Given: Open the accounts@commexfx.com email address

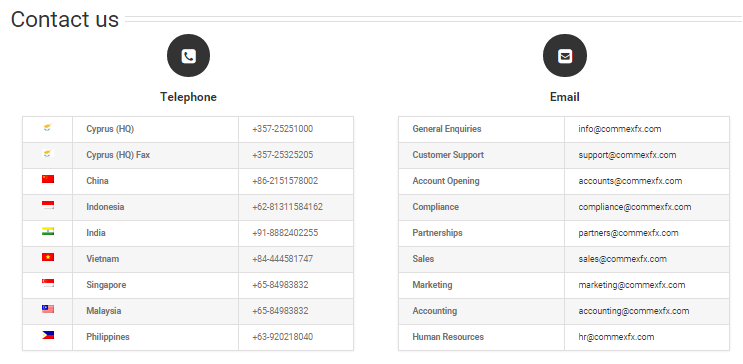Looking at the screenshot, I should [x=630, y=181].
